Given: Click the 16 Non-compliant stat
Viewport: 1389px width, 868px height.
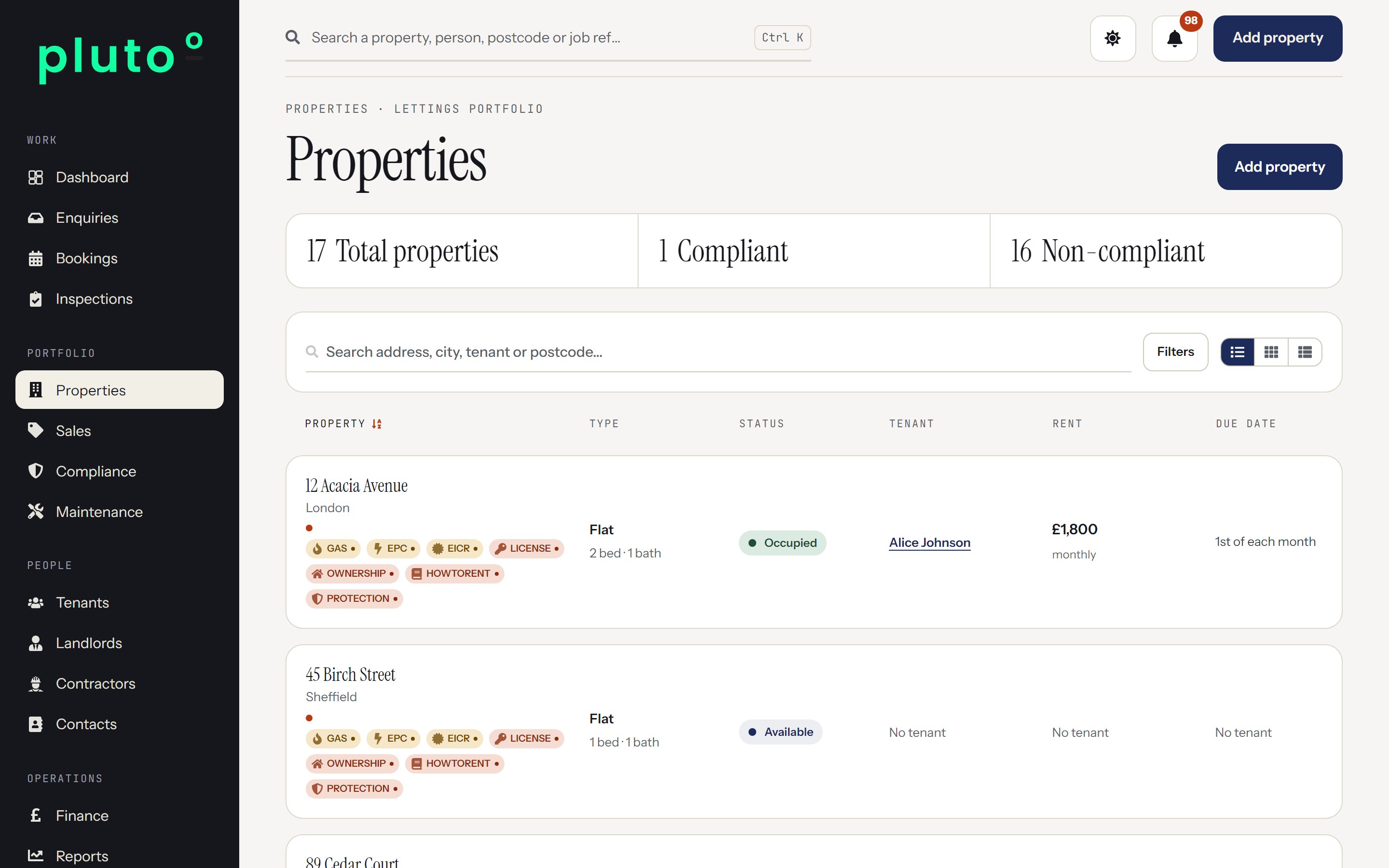Looking at the screenshot, I should 1166,251.
